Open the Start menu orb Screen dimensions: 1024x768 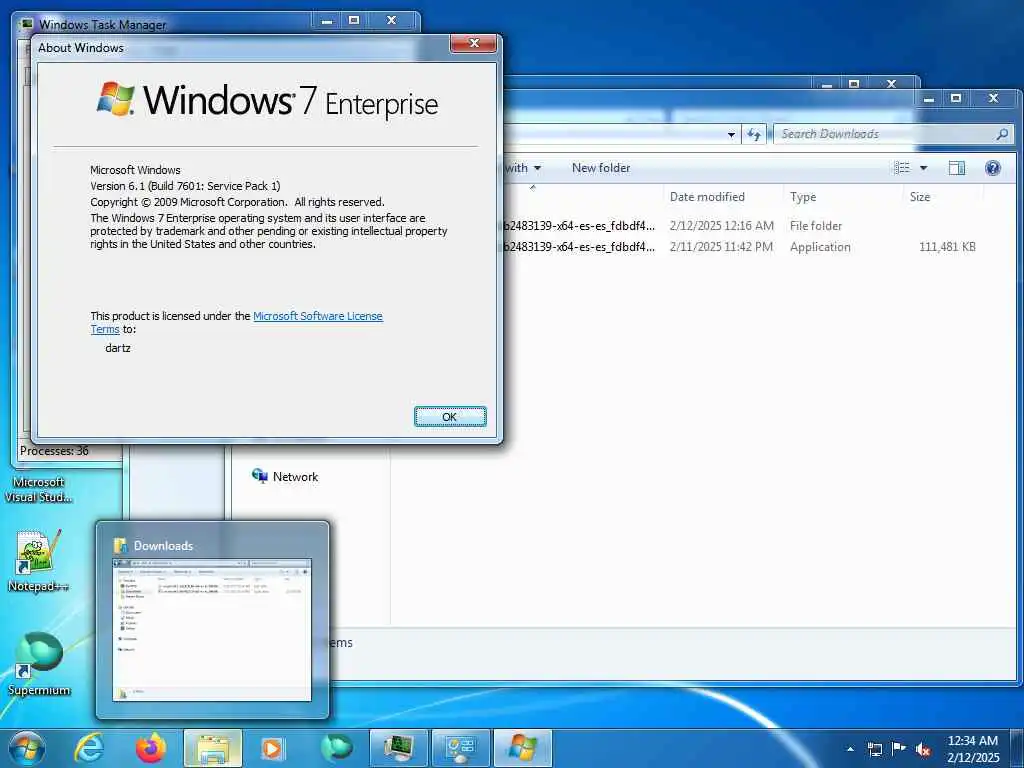(x=27, y=748)
